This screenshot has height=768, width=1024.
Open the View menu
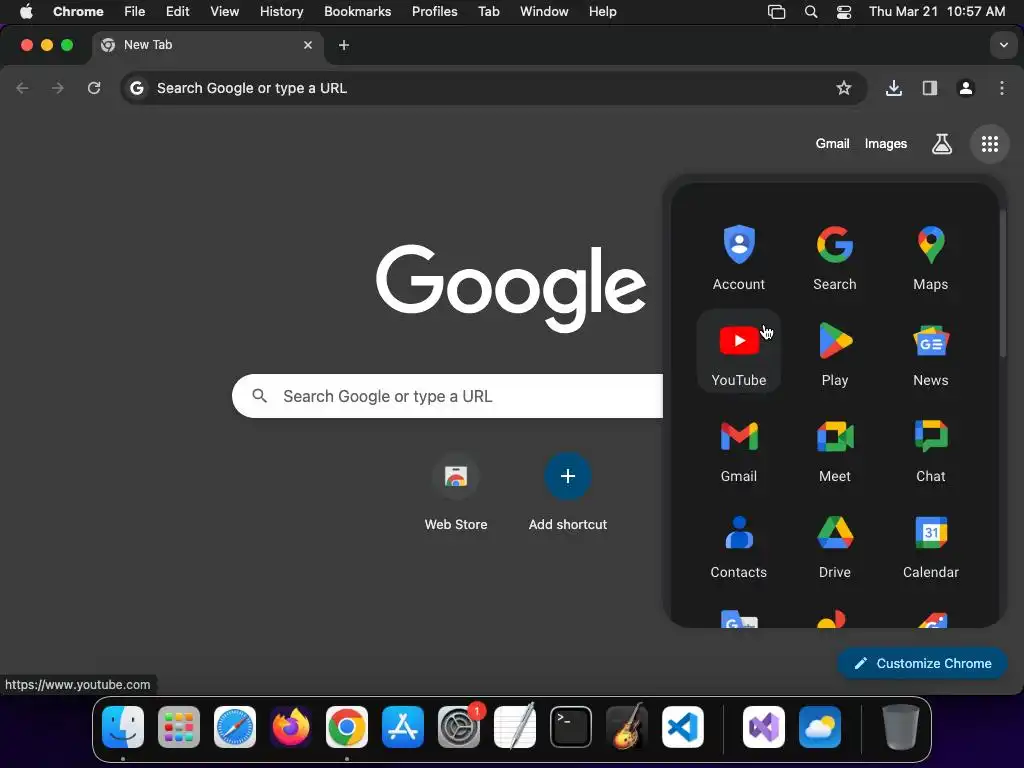tap(224, 11)
